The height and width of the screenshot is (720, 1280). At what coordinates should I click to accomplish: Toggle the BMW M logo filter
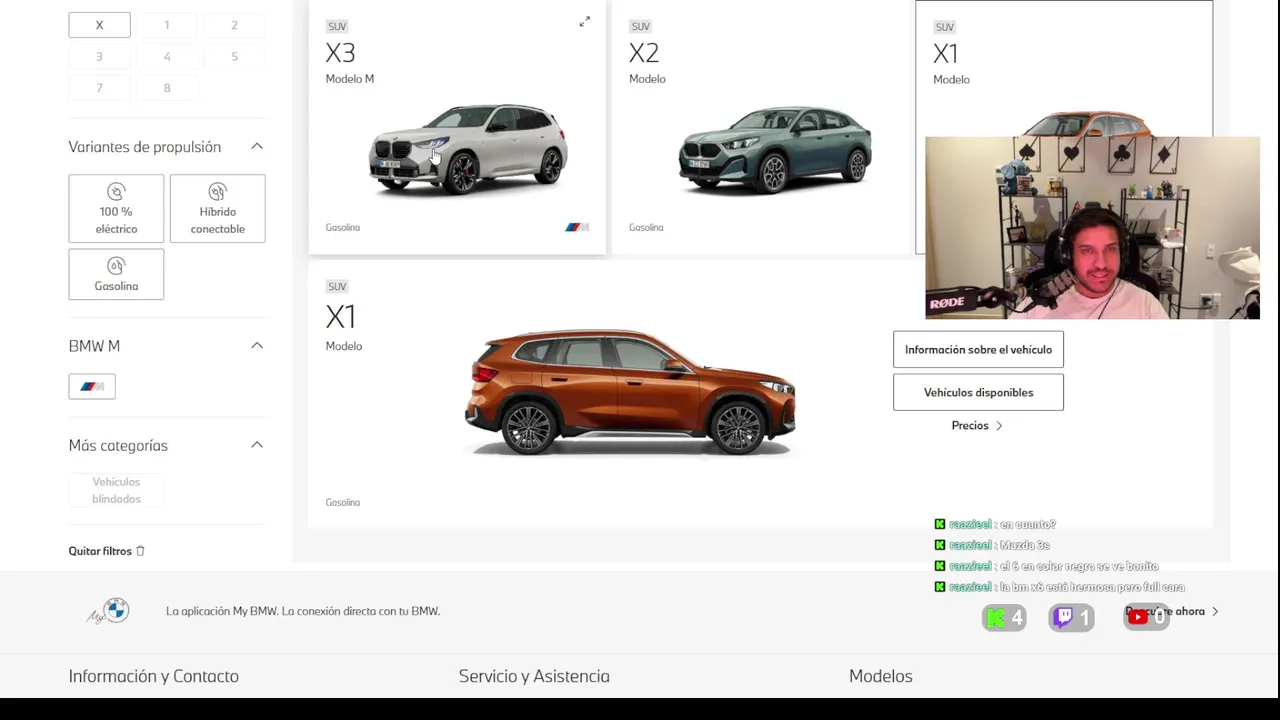coord(92,386)
